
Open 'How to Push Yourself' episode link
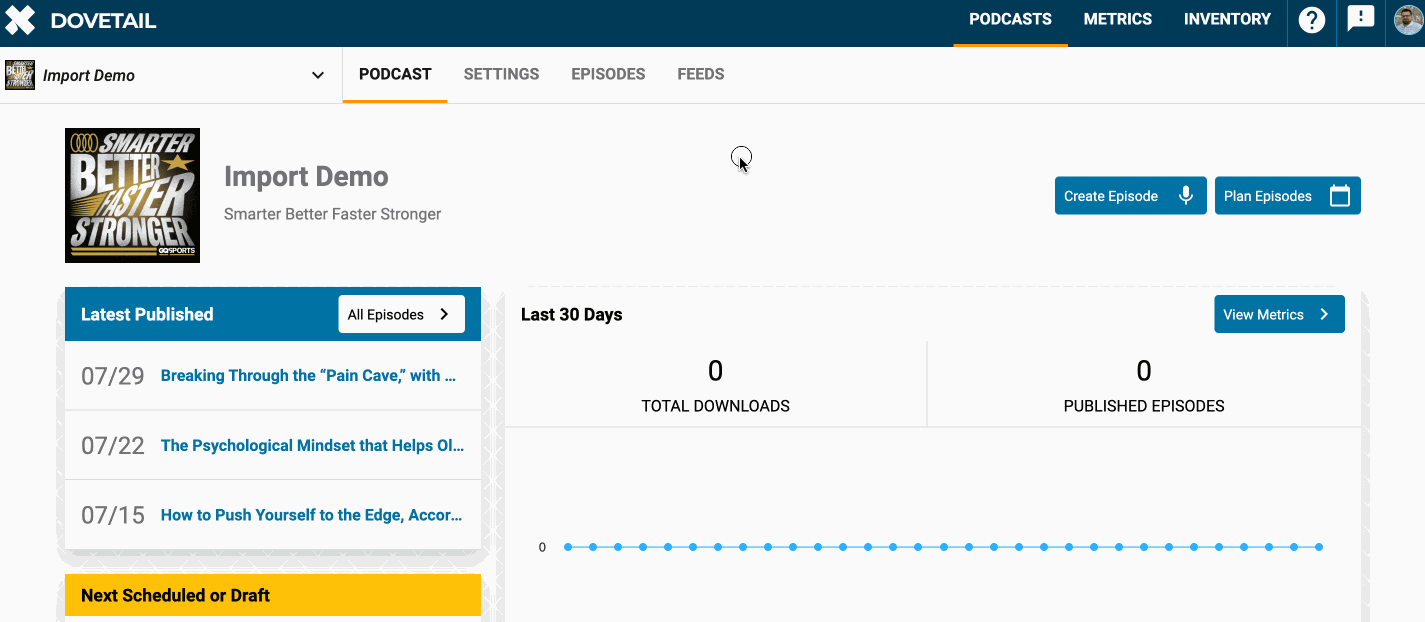pyautogui.click(x=311, y=516)
